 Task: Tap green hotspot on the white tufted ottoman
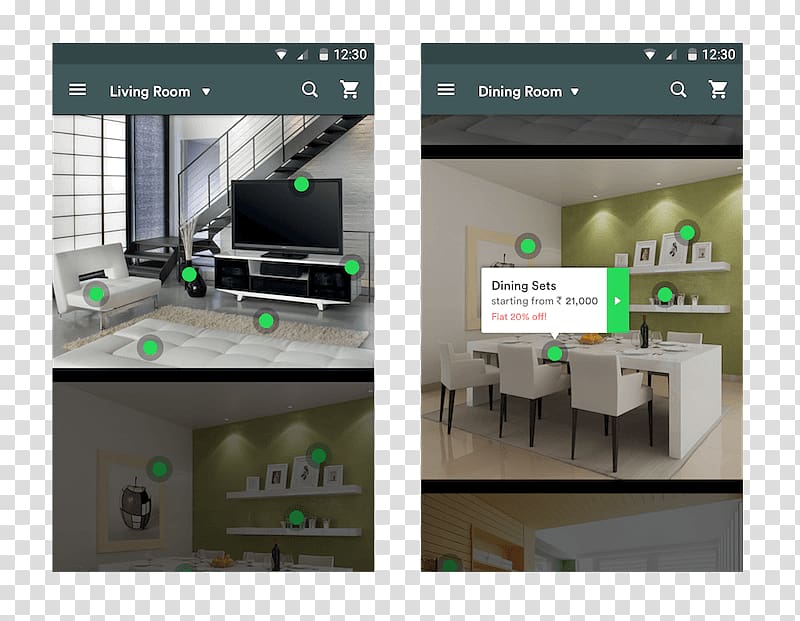point(149,348)
